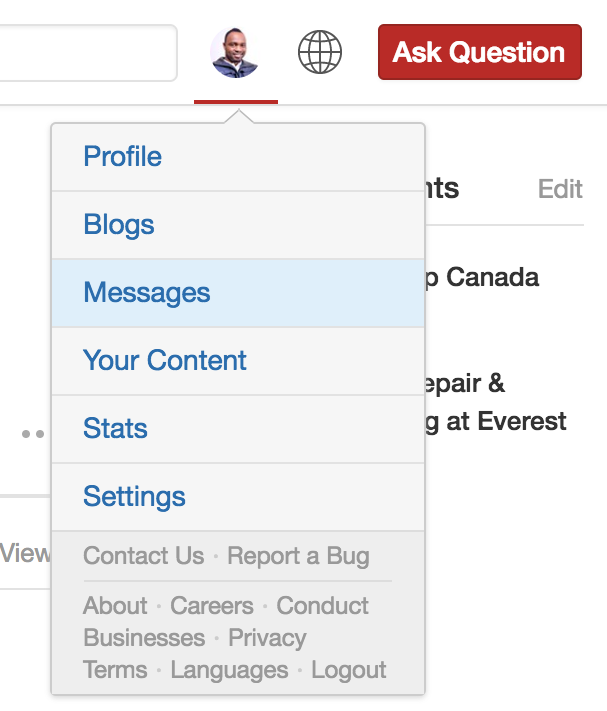The width and height of the screenshot is (607, 711).
Task: Choose the Languages footer link
Action: pyautogui.click(x=229, y=670)
